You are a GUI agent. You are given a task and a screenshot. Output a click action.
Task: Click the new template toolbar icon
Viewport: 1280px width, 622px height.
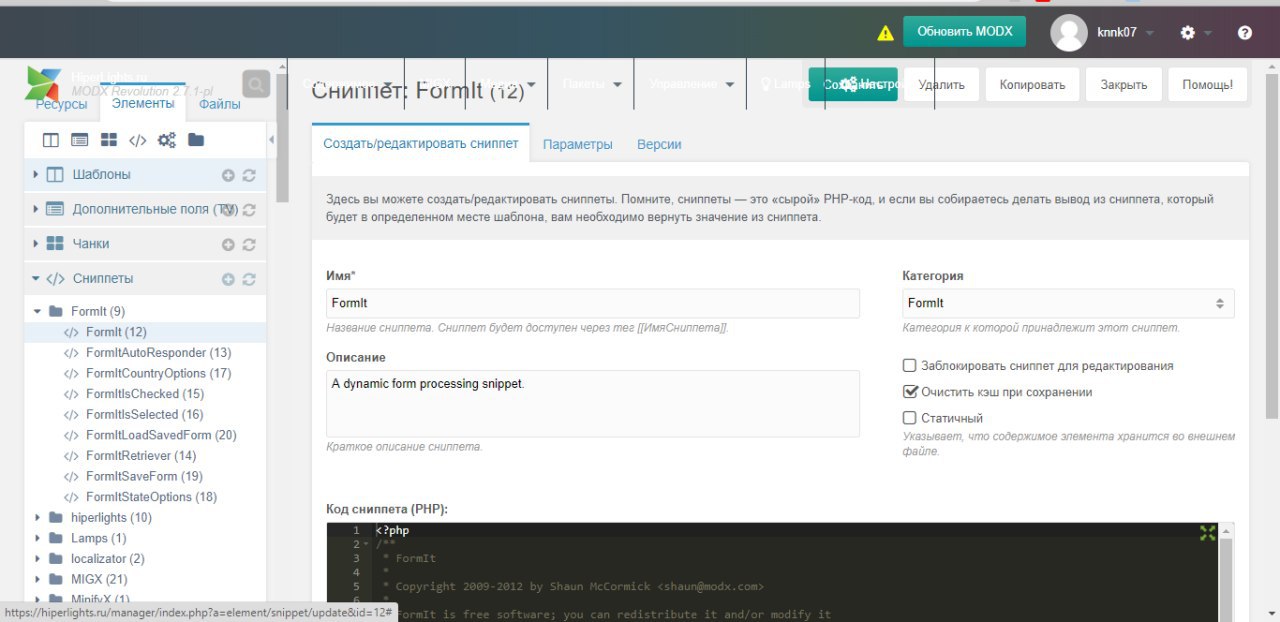(x=50, y=140)
